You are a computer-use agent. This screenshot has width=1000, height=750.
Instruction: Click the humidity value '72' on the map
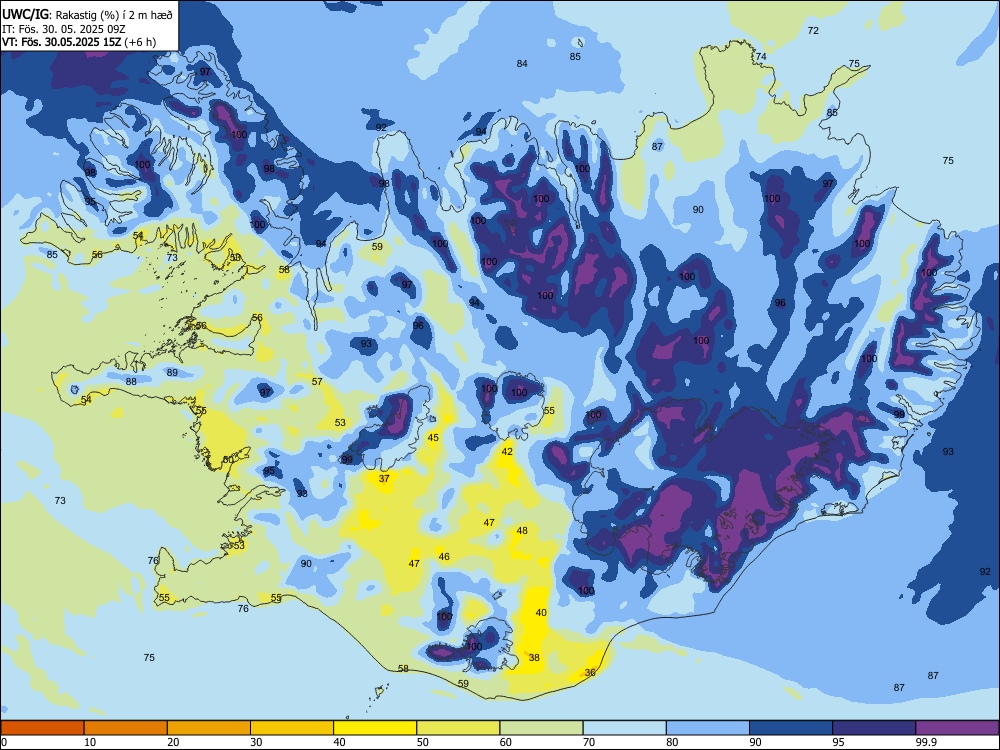pos(812,31)
